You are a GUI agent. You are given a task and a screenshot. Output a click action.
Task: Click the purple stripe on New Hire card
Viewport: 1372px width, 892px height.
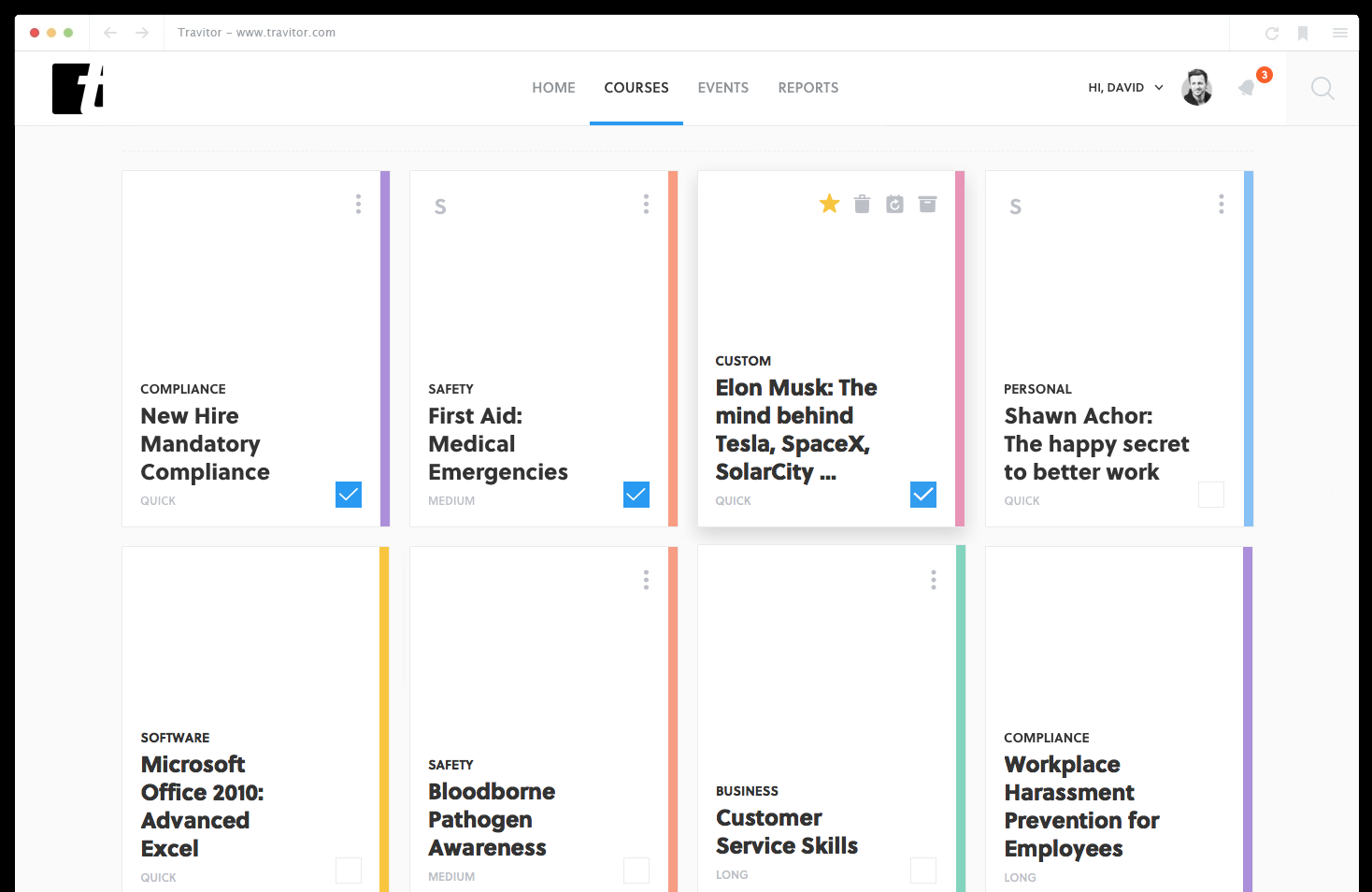point(385,349)
